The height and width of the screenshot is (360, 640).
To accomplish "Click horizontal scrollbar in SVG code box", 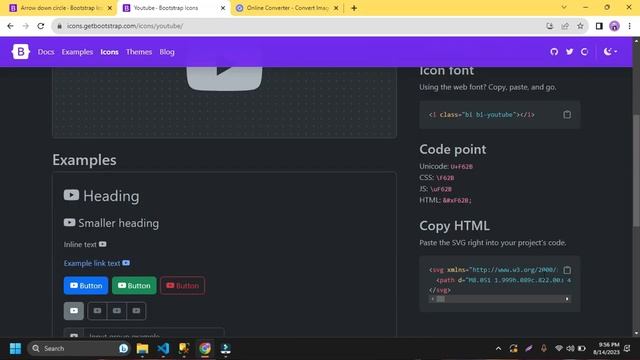I will coord(500,299).
